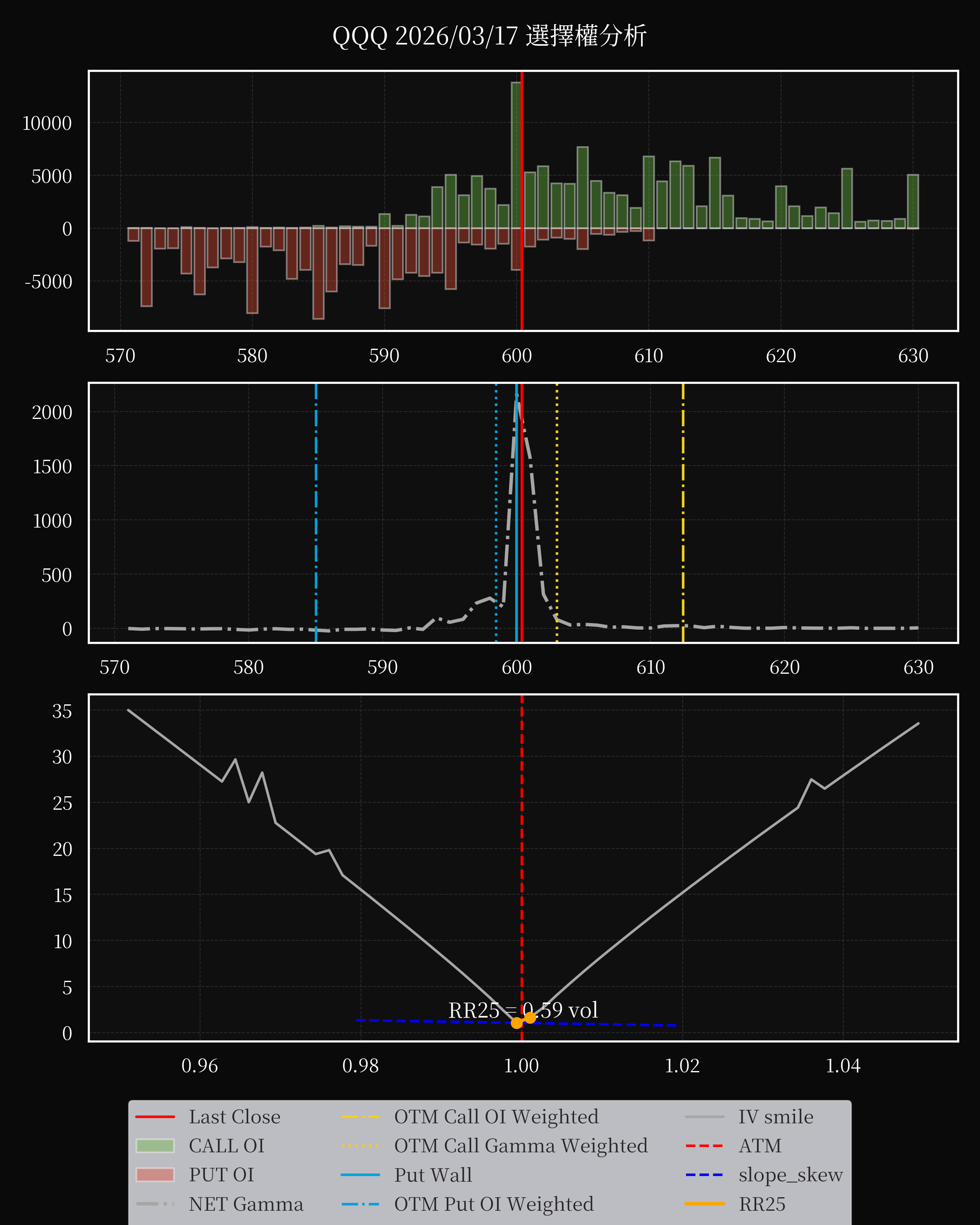Viewport: 980px width, 1225px height.
Task: Click the 1500 tick label on gamma chart
Action: click(52, 466)
